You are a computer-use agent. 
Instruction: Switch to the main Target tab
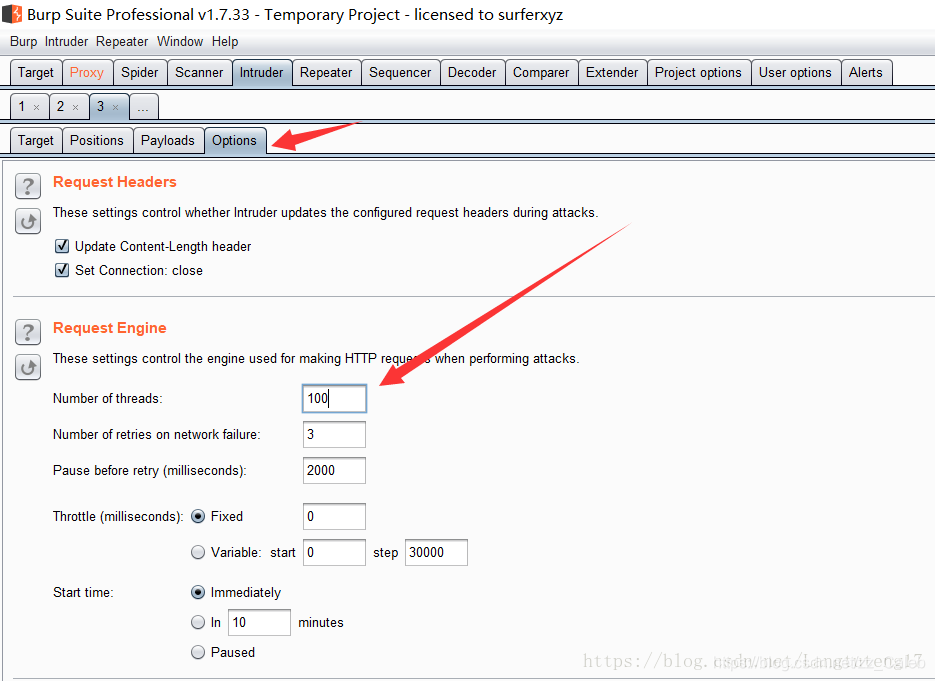(36, 73)
